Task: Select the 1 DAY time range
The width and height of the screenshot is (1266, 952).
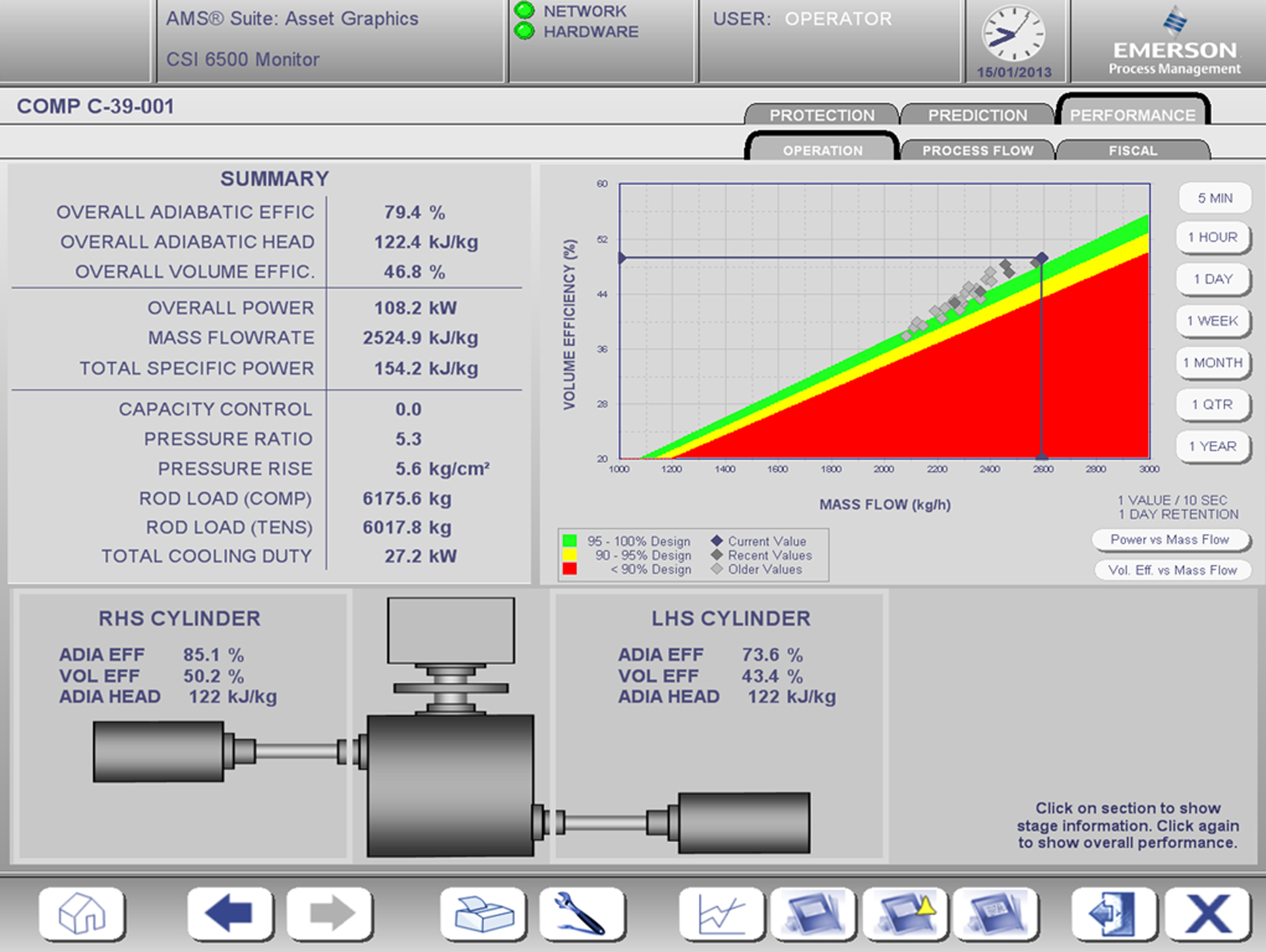Action: (x=1213, y=280)
